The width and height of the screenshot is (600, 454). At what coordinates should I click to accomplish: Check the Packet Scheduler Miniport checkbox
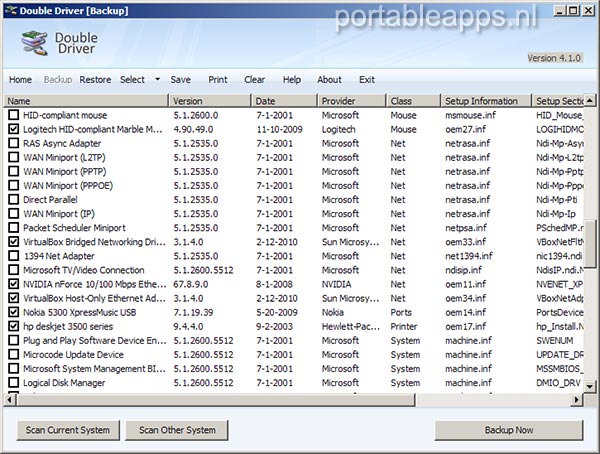point(13,228)
